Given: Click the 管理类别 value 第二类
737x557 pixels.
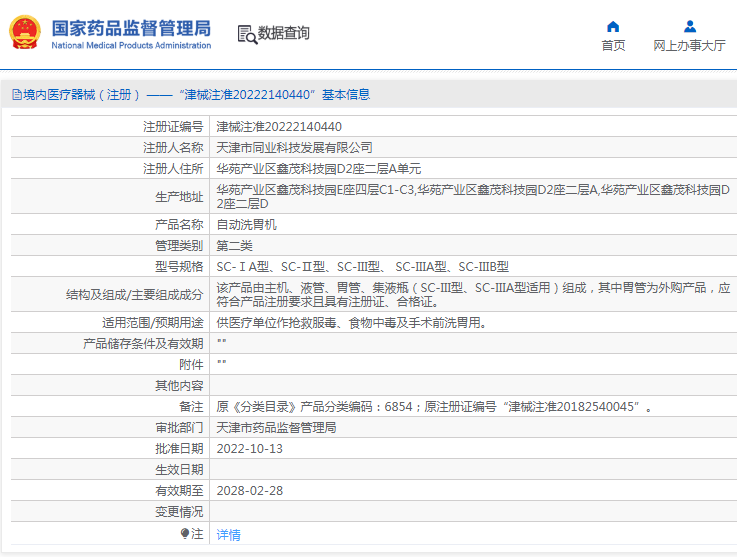Looking at the screenshot, I should (x=235, y=246).
